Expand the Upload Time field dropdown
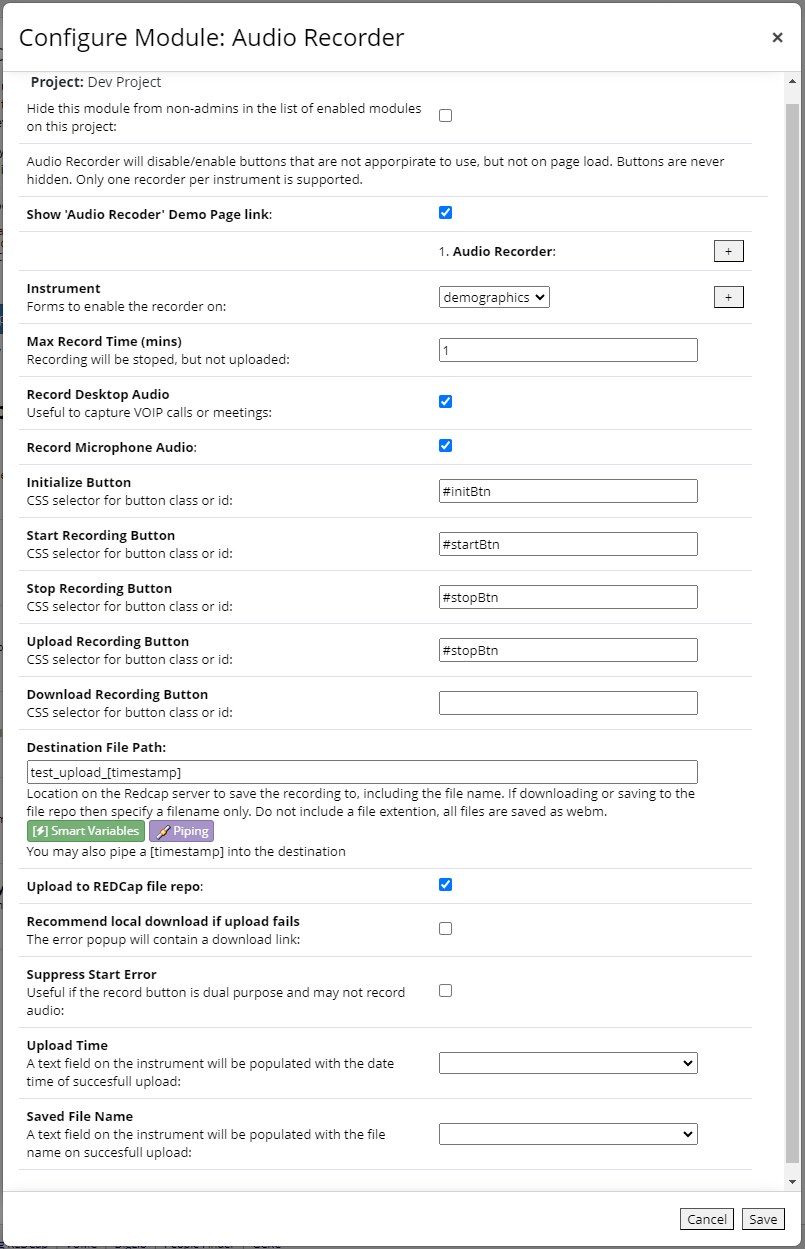This screenshot has width=805, height=1249. pyautogui.click(x=568, y=1063)
